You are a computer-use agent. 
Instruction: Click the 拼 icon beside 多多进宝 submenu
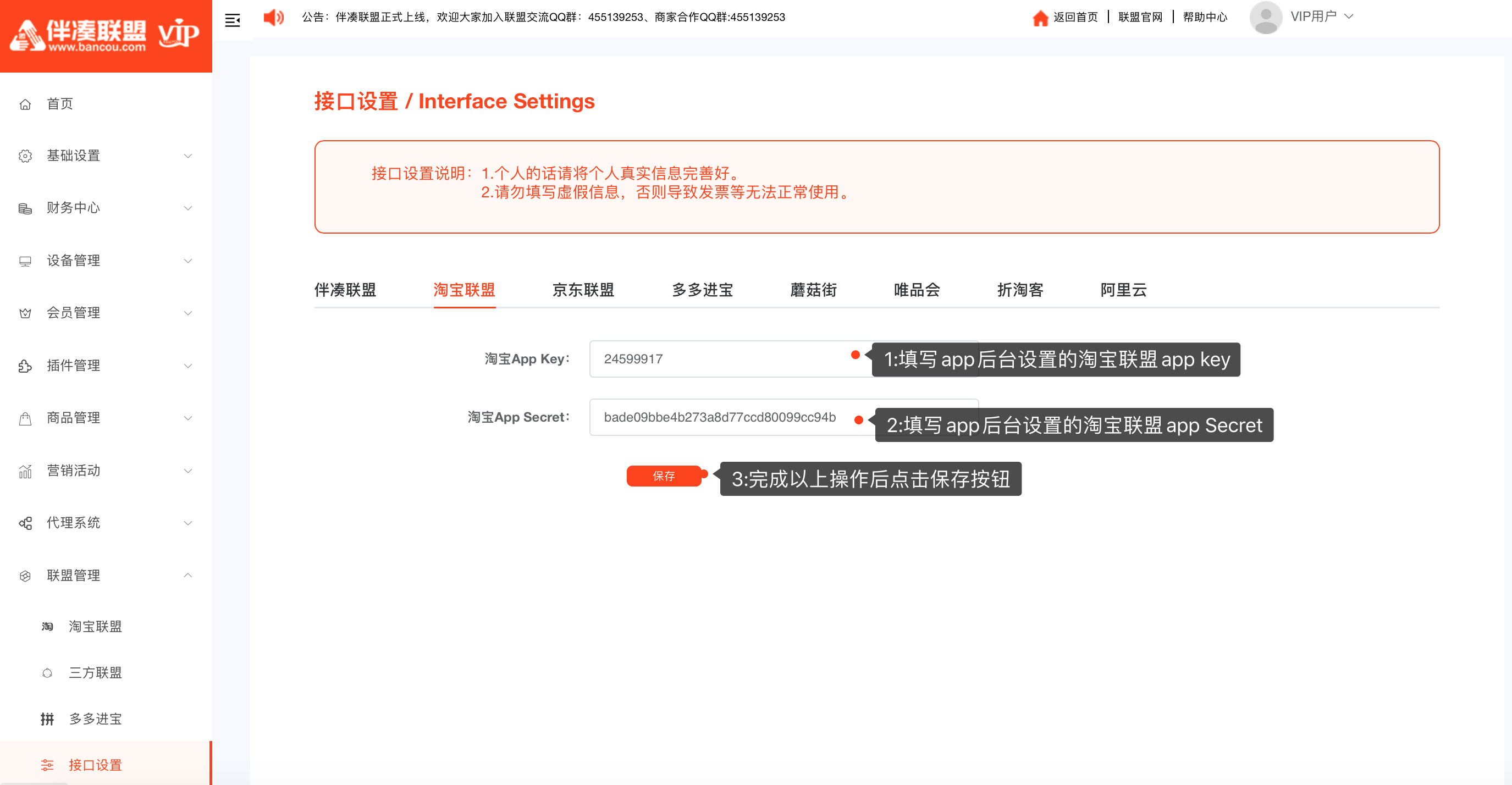click(47, 718)
